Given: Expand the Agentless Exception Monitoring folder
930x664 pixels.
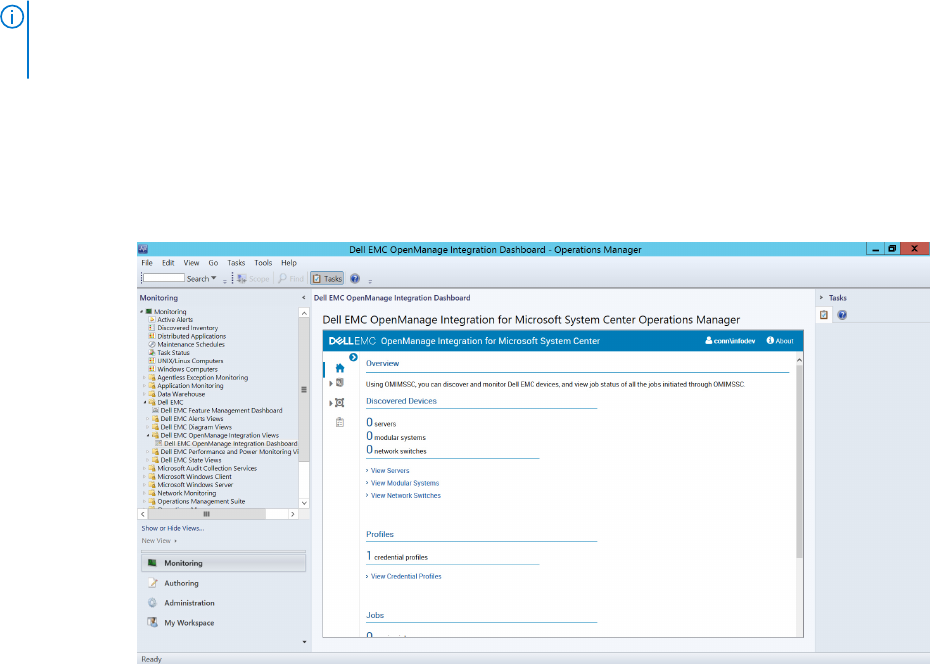Looking at the screenshot, I should click(144, 378).
